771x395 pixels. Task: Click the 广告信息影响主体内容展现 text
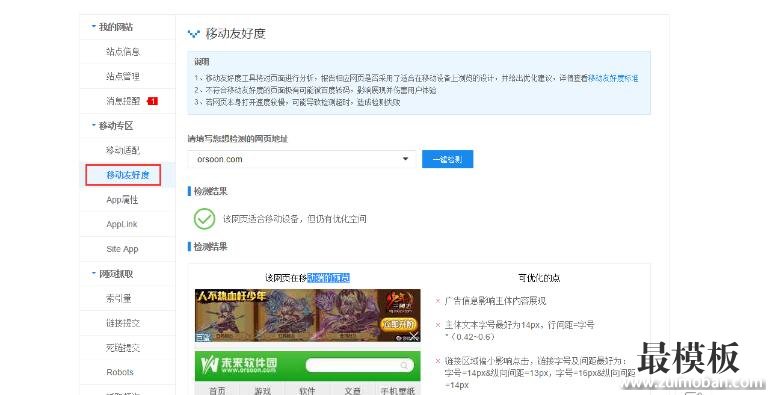pos(495,301)
